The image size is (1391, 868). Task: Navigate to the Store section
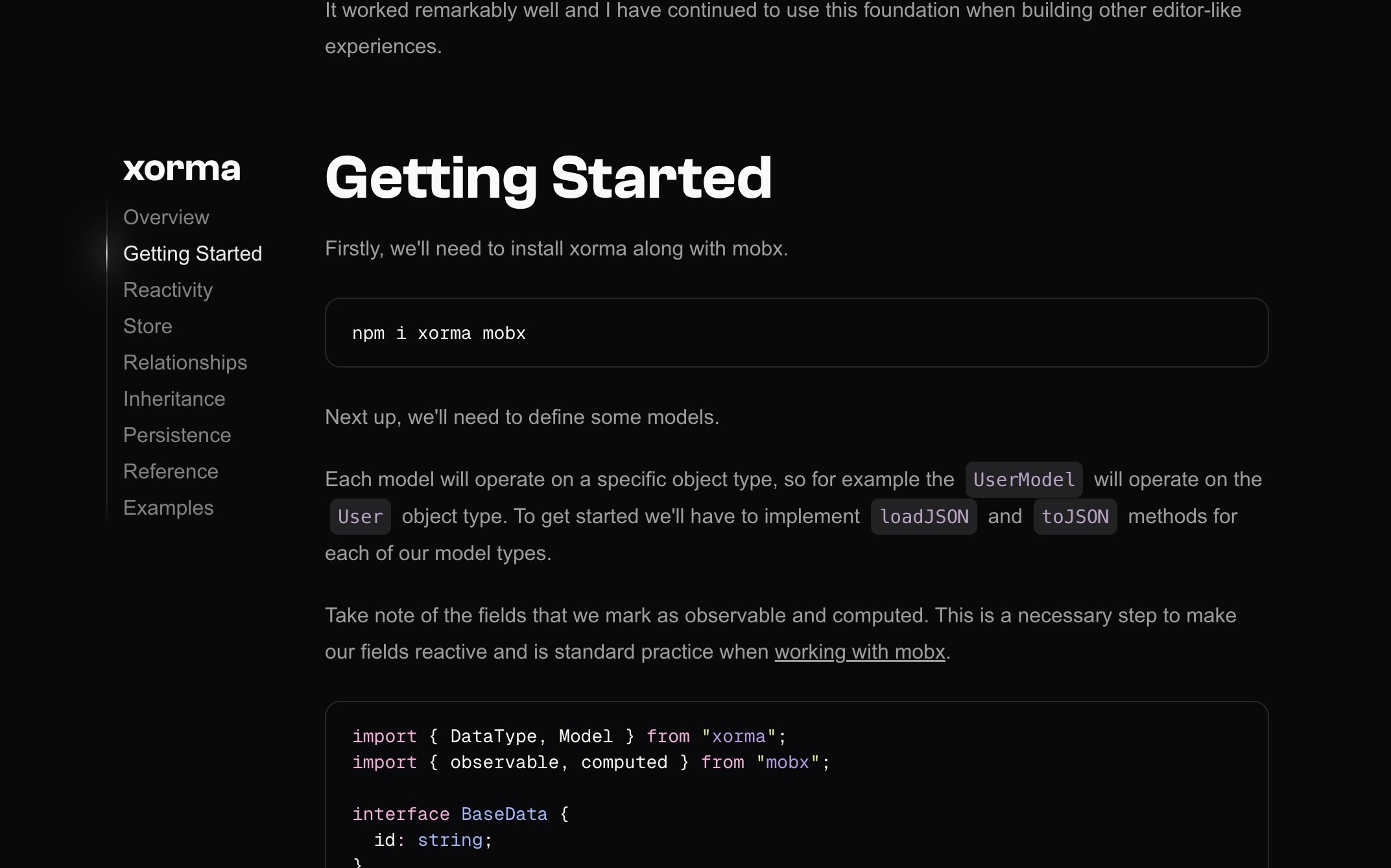tap(148, 326)
